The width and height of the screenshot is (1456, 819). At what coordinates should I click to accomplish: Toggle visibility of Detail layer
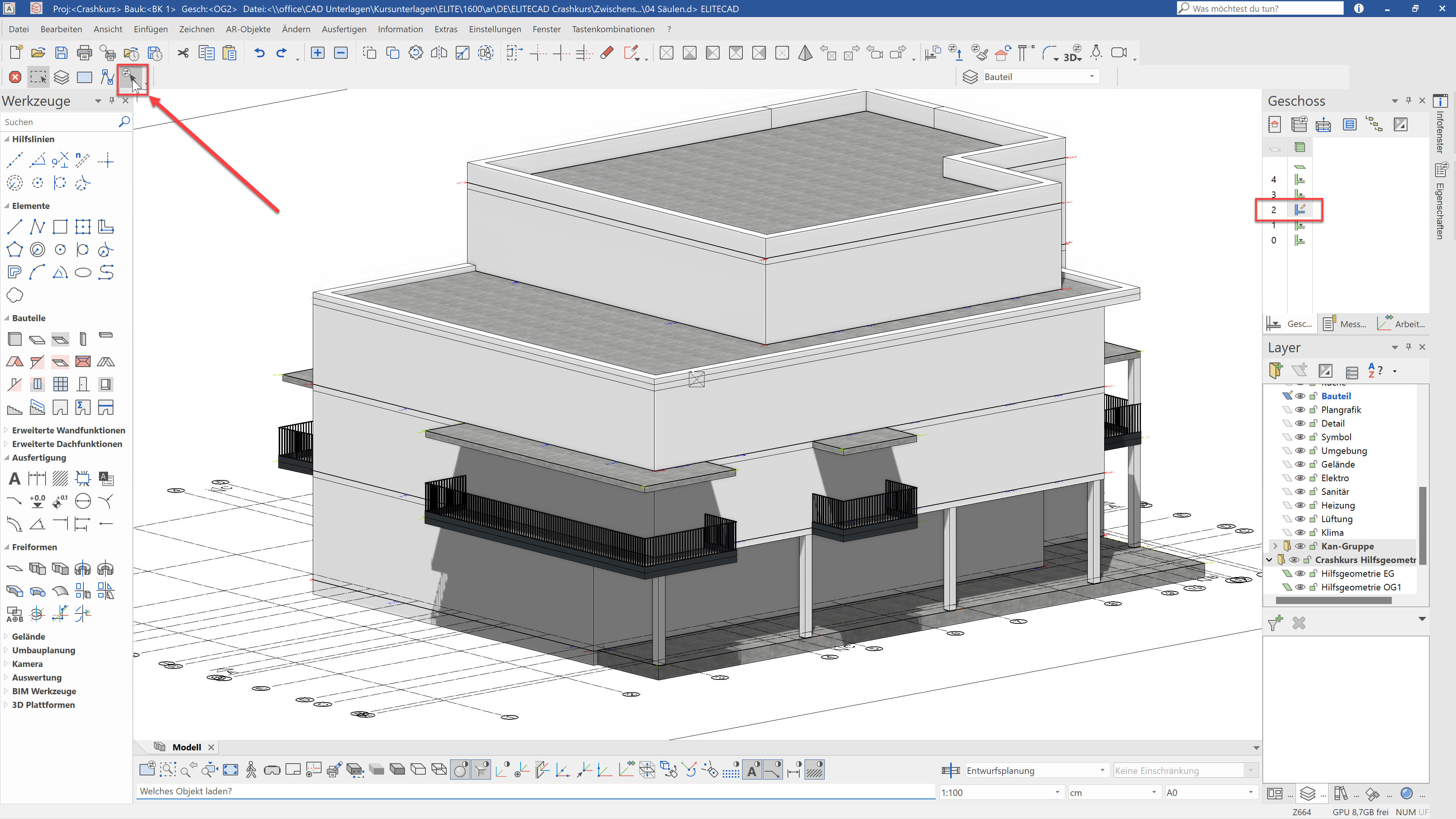tap(1300, 424)
